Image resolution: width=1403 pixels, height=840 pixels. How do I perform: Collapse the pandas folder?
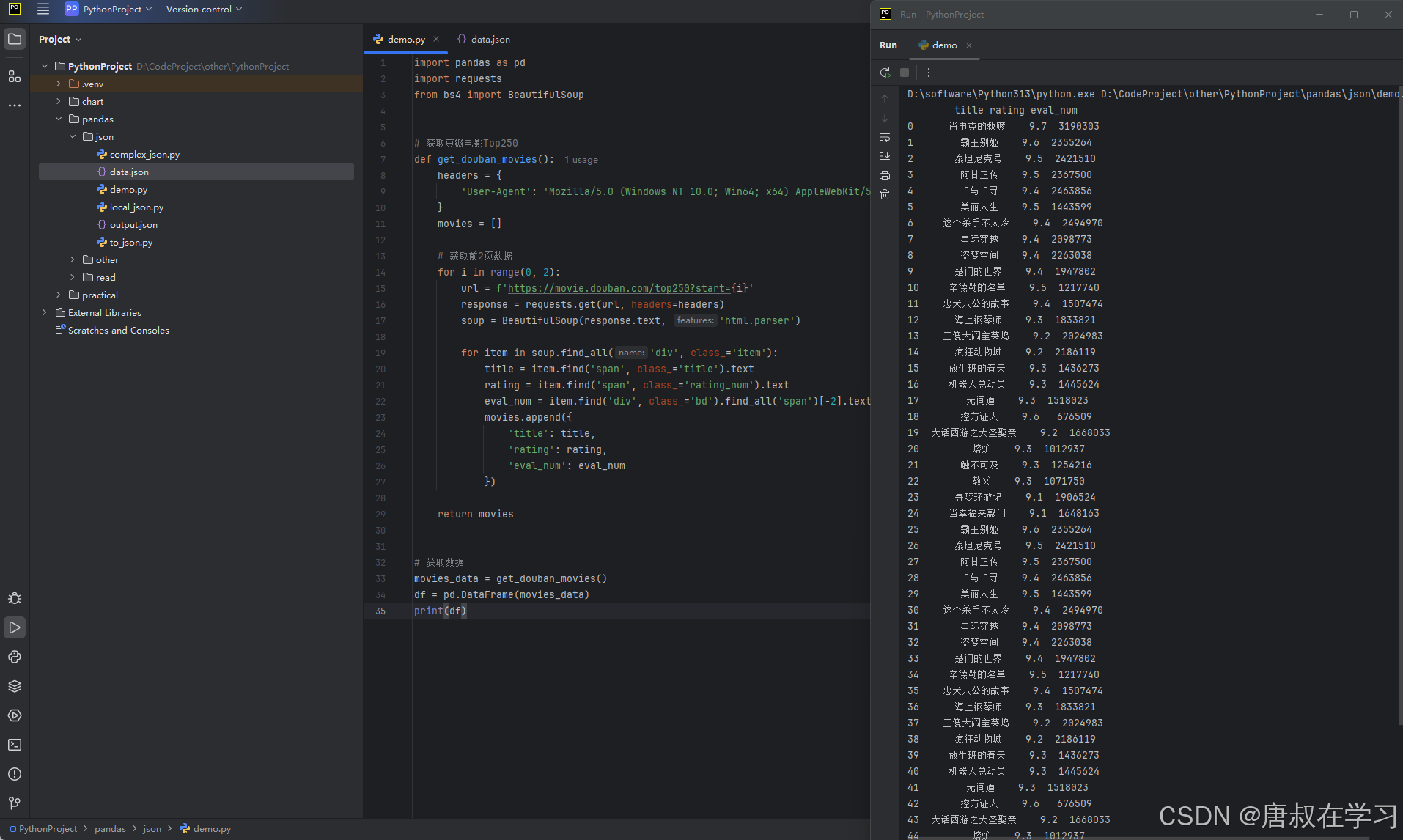point(59,119)
